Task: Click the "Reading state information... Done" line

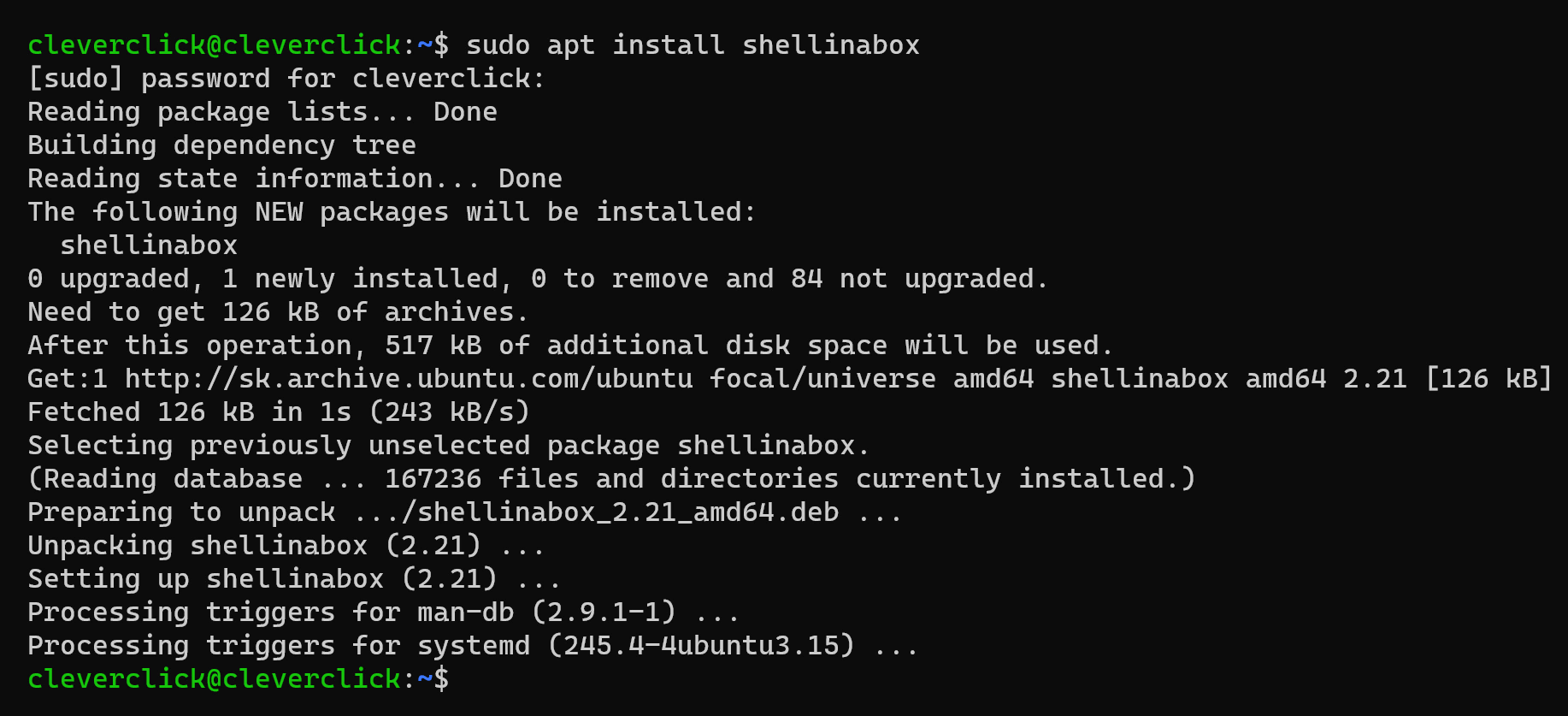Action: [294, 179]
